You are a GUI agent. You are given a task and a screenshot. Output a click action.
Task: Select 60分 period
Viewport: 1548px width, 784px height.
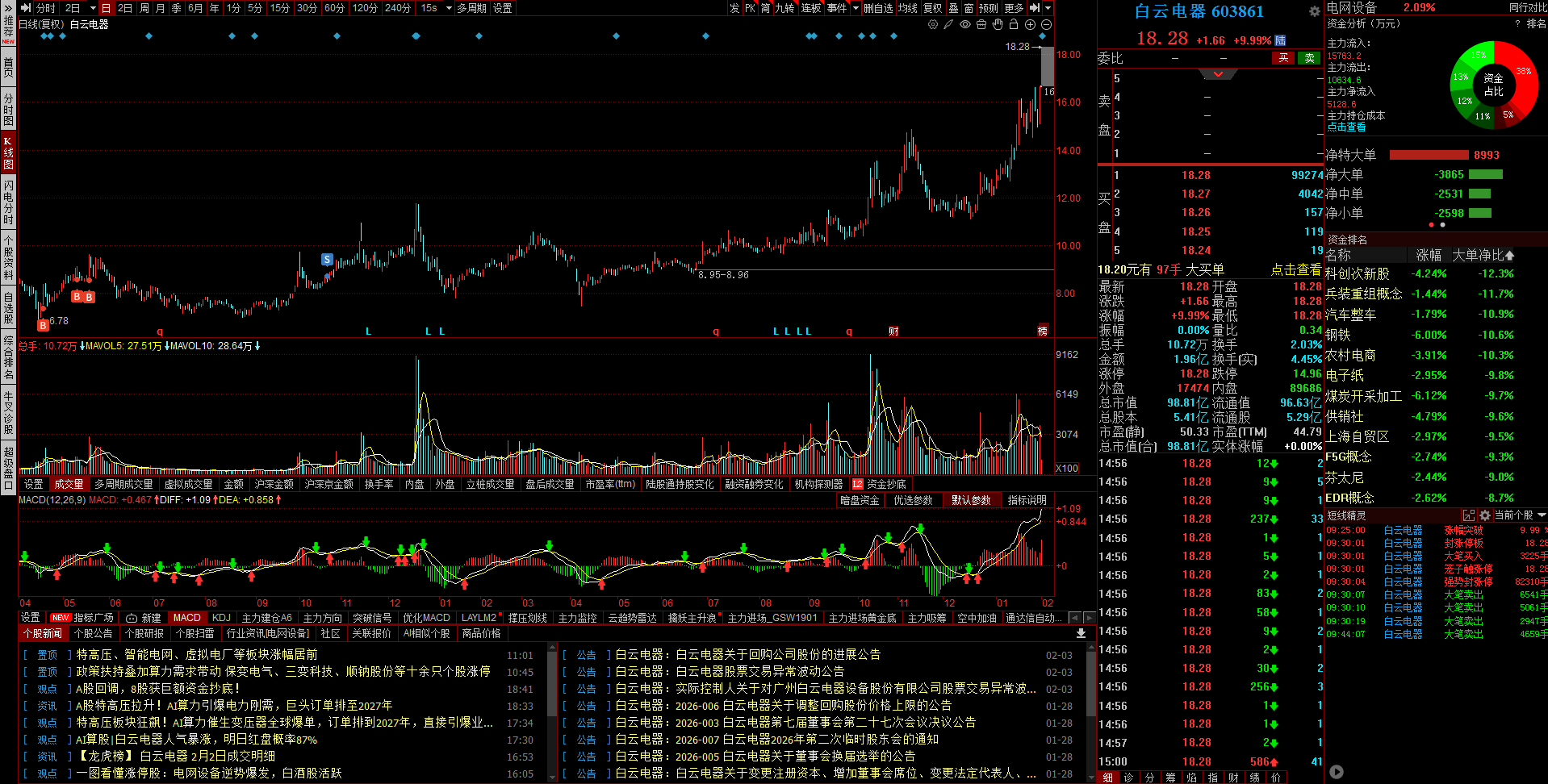point(334,8)
